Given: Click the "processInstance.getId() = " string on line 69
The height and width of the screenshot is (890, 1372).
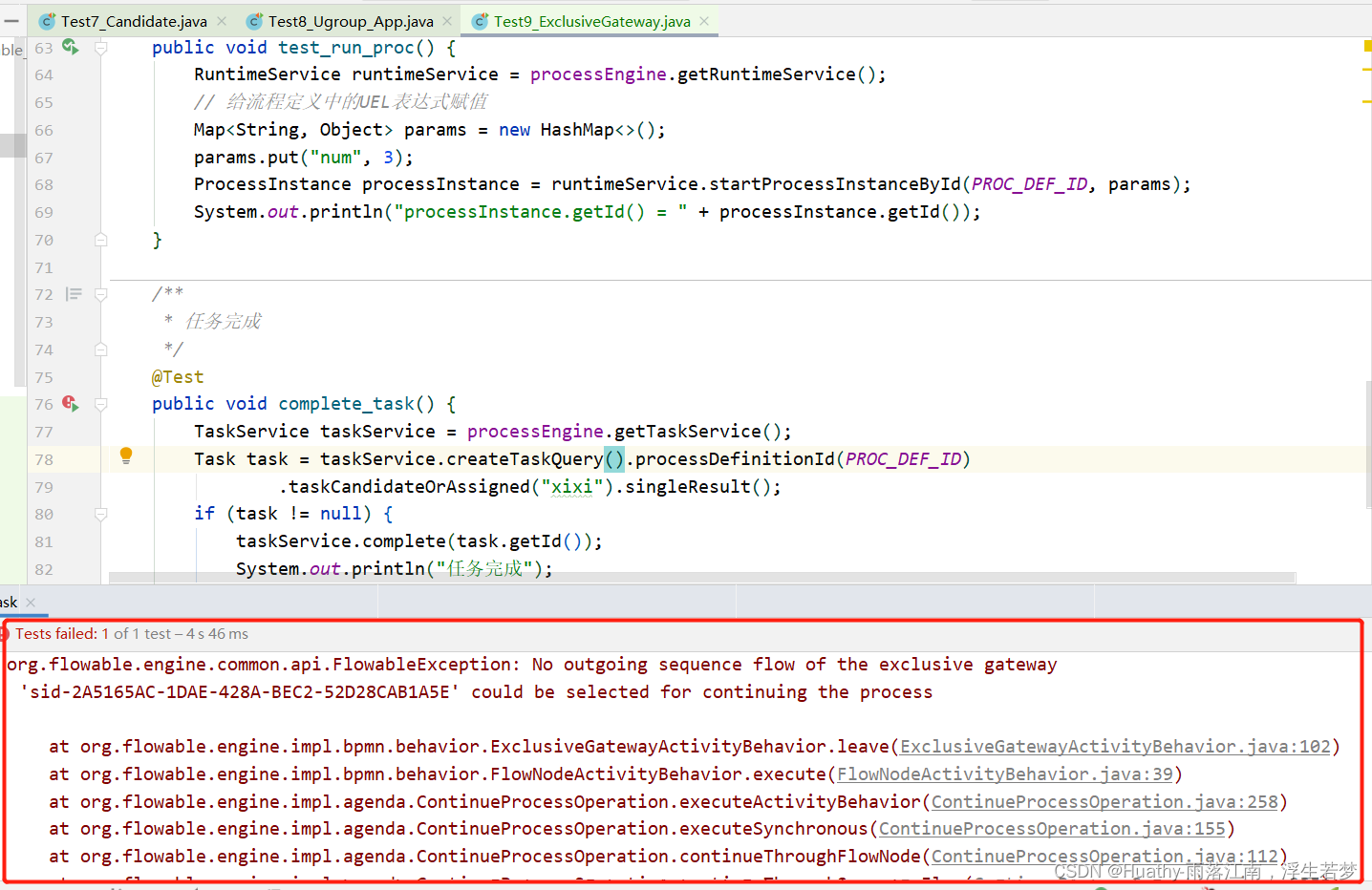Looking at the screenshot, I should pyautogui.click(x=541, y=212).
